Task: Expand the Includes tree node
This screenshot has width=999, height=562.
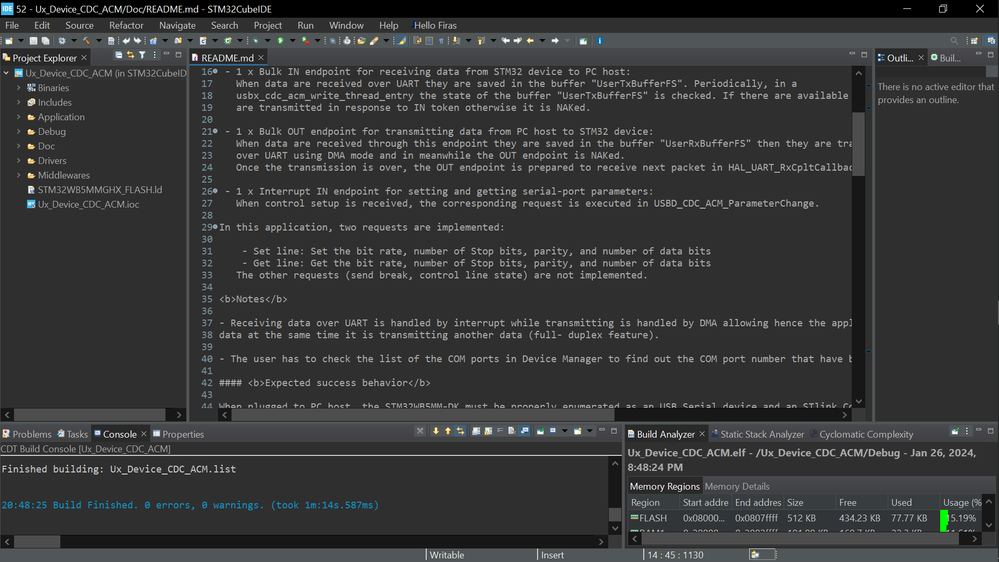Action: coord(18,103)
